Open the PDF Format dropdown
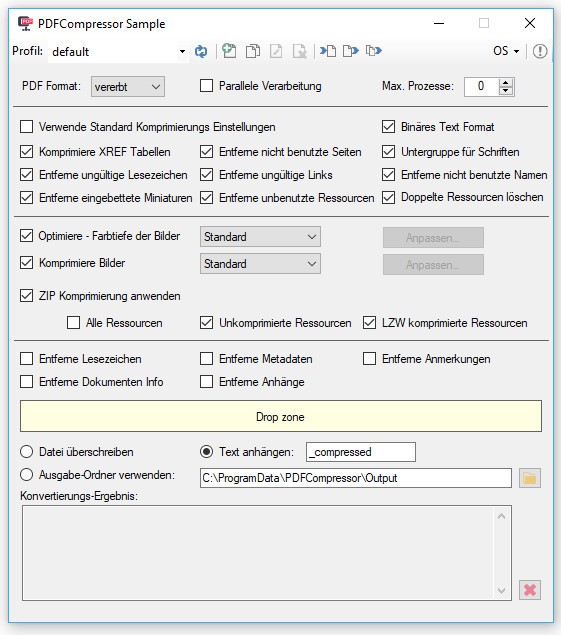561x635 pixels. pos(128,87)
